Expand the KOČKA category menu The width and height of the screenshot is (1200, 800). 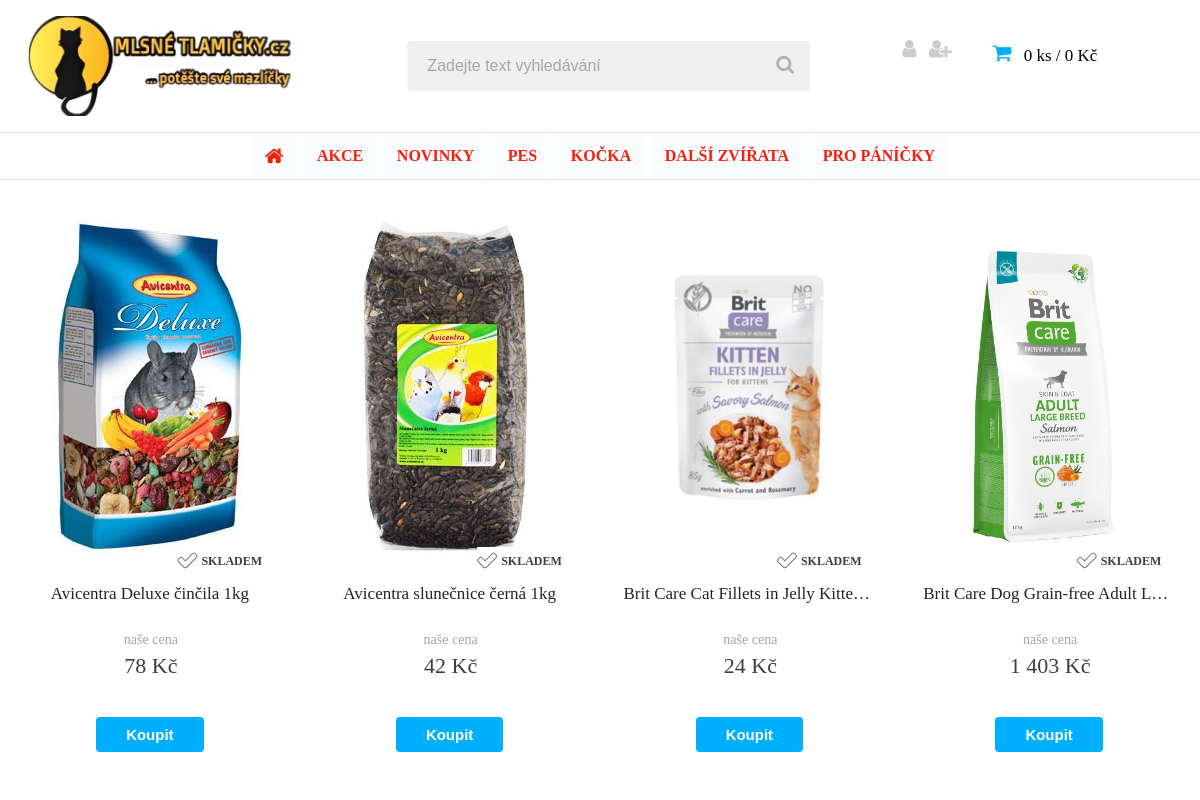click(x=601, y=156)
